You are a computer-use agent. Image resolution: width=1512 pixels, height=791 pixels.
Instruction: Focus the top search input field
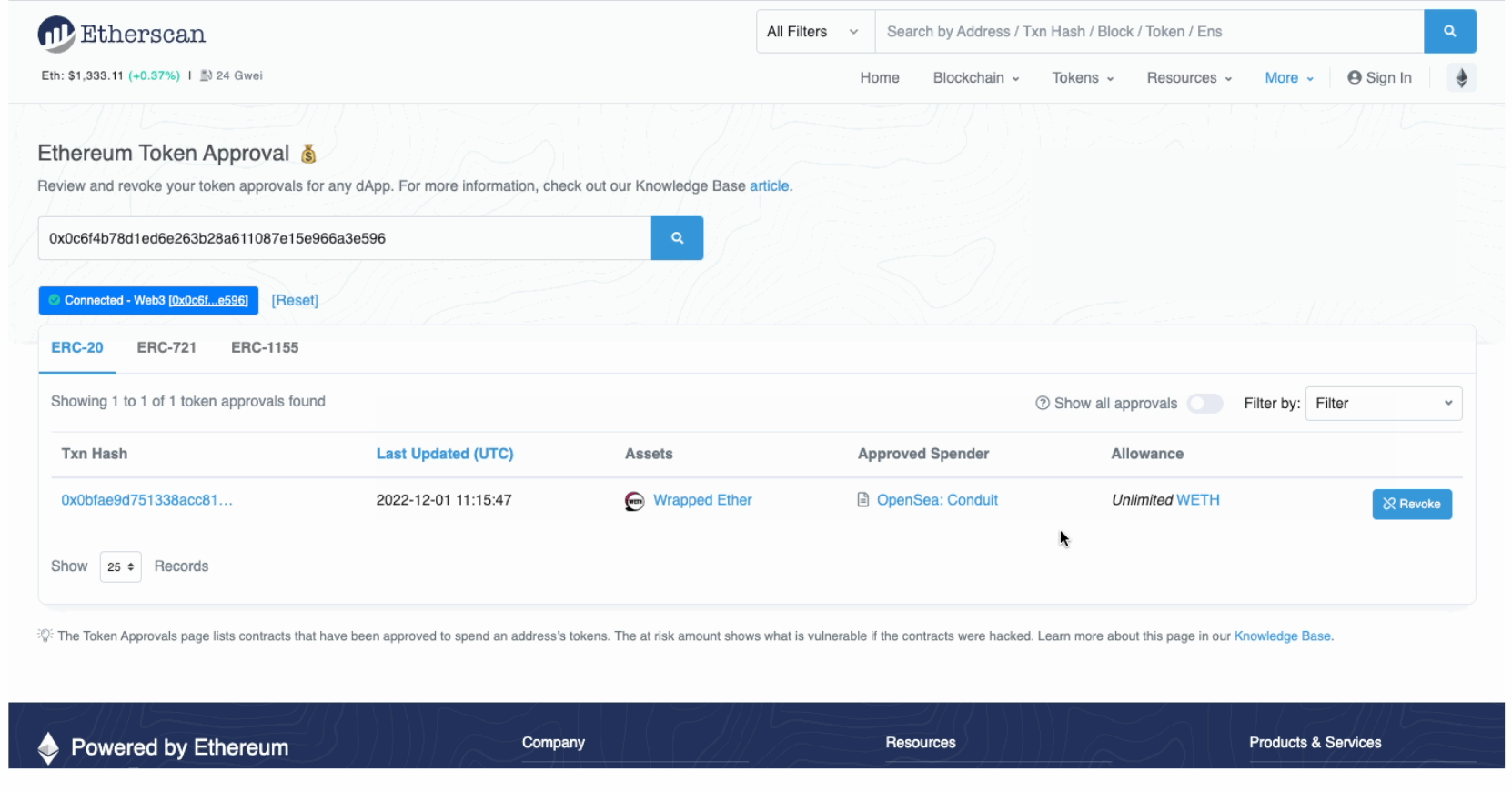click(x=1149, y=32)
